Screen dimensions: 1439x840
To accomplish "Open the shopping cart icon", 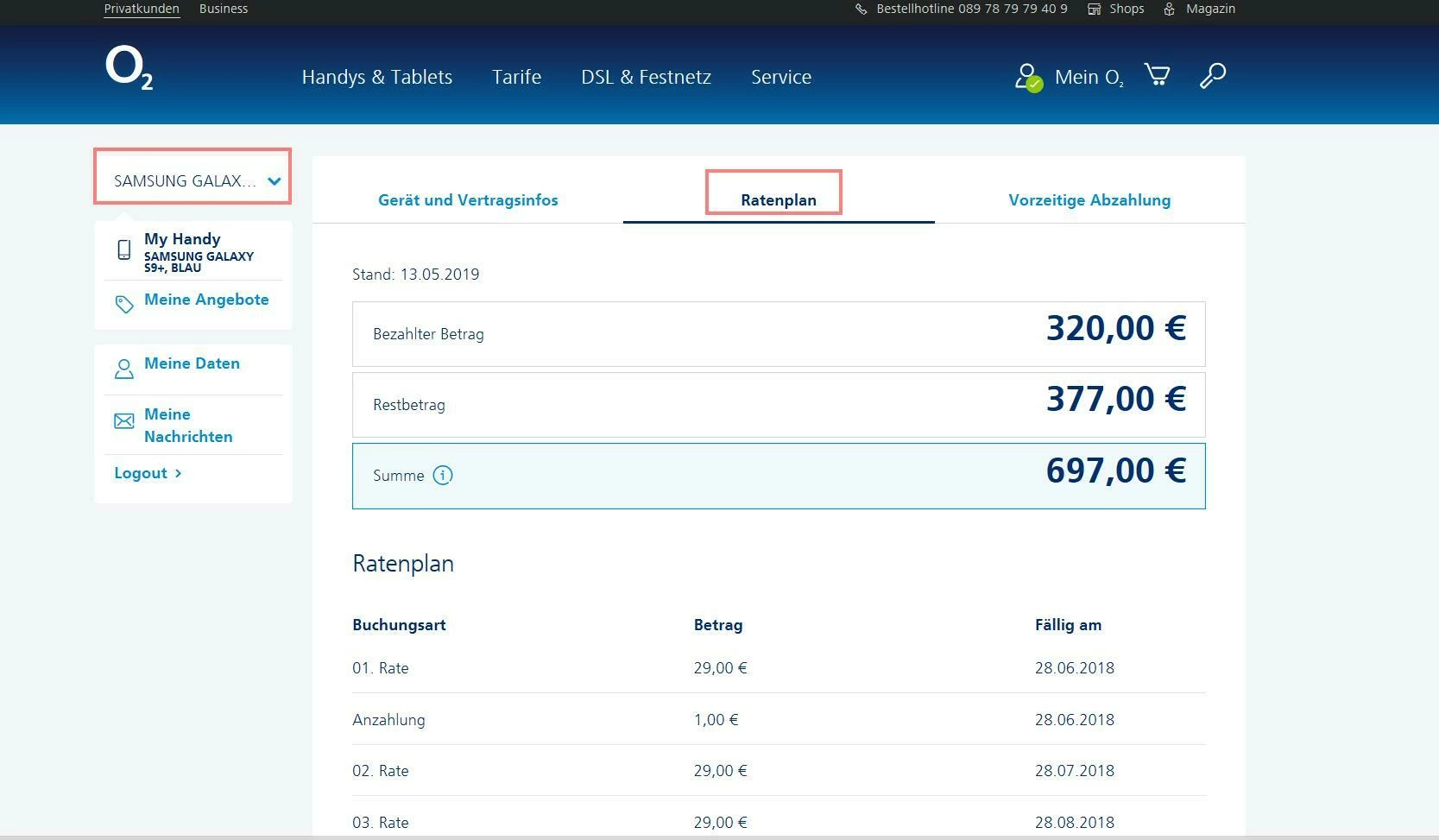I will [x=1157, y=75].
